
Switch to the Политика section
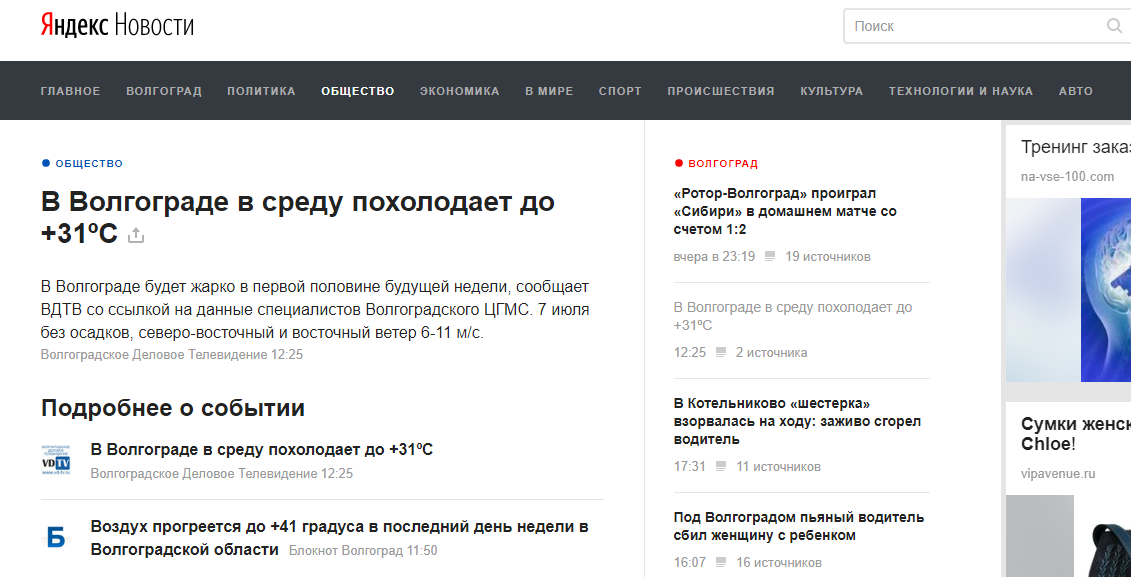pyautogui.click(x=261, y=91)
